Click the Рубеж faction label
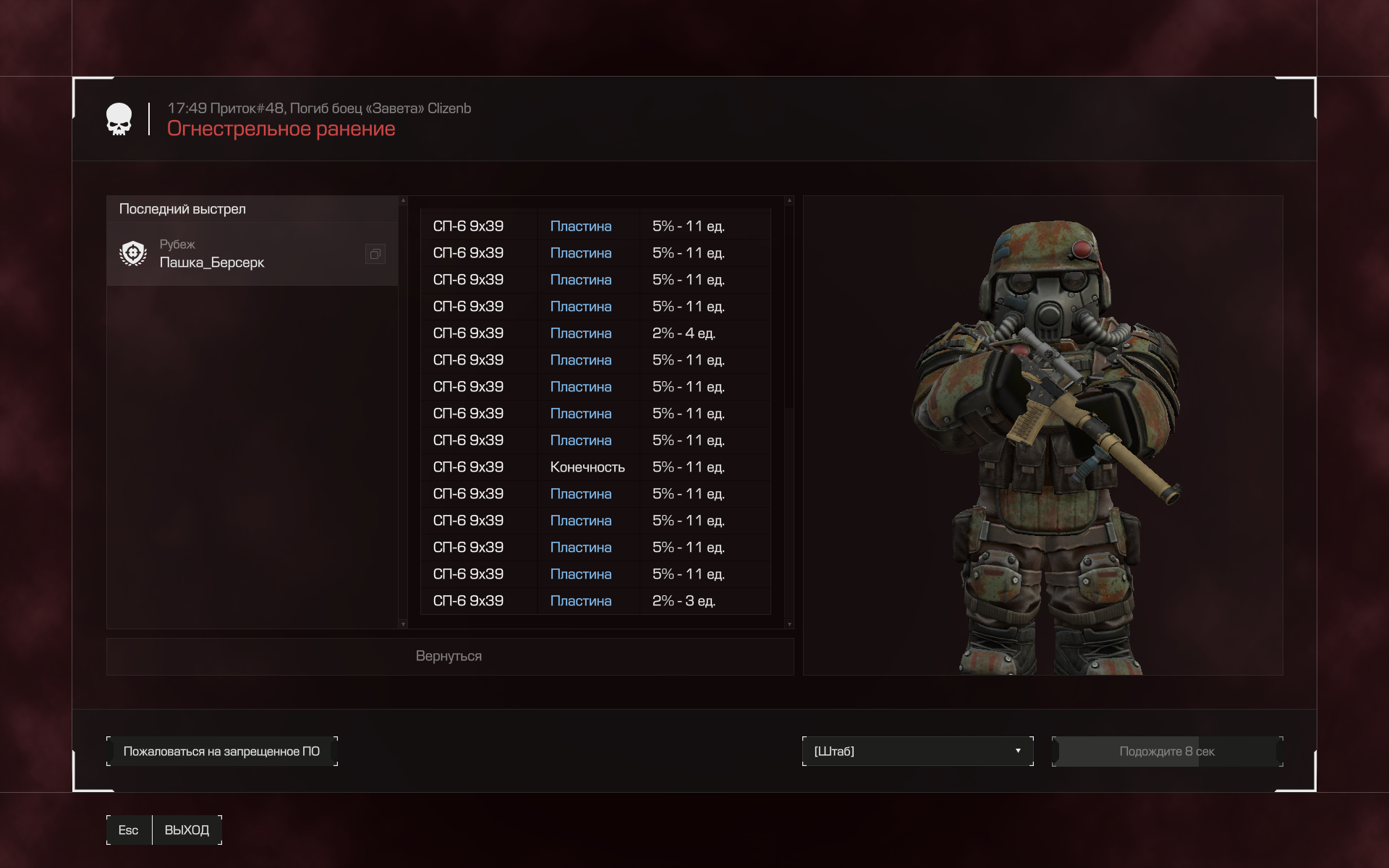Image resolution: width=1389 pixels, height=868 pixels. tap(177, 244)
